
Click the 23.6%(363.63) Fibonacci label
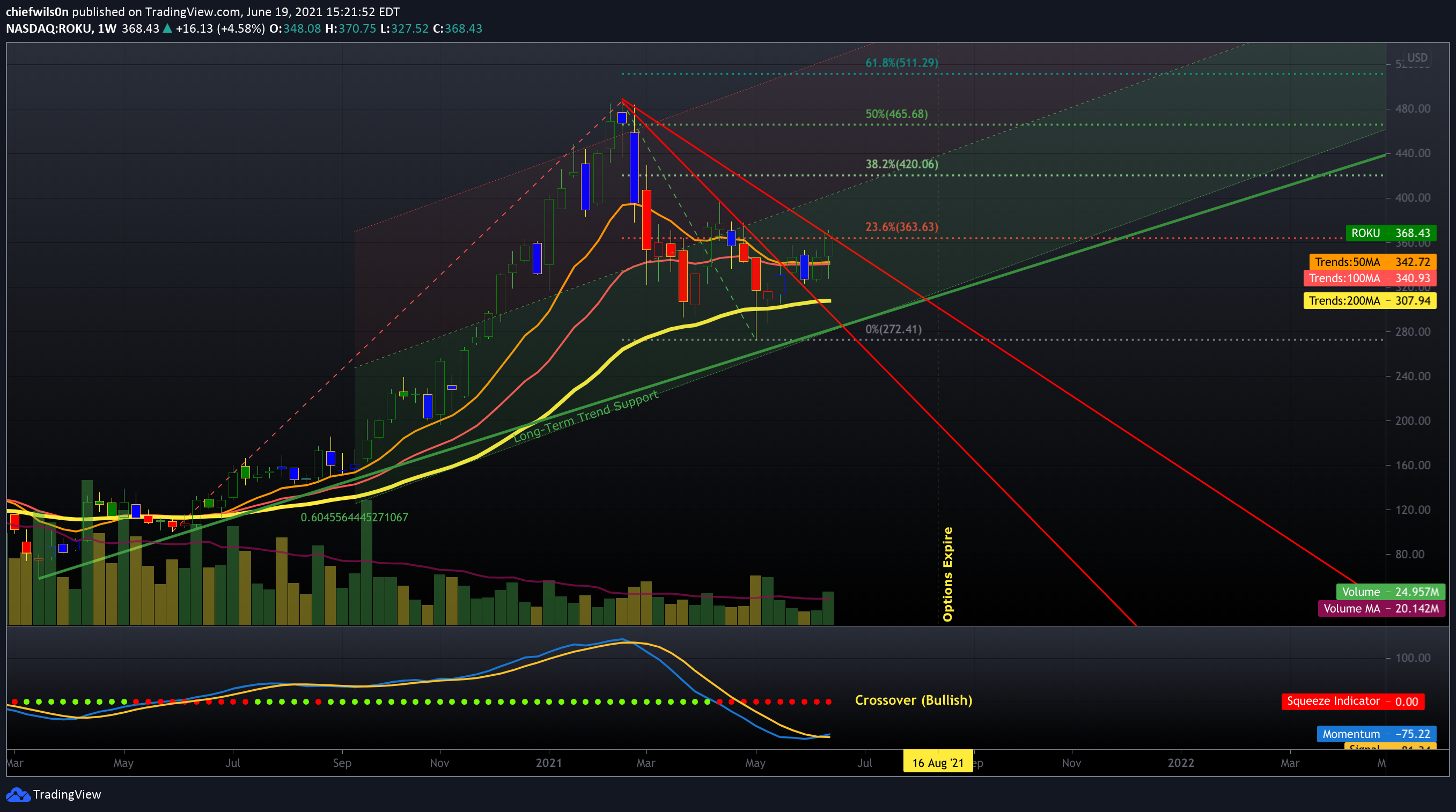pos(901,226)
